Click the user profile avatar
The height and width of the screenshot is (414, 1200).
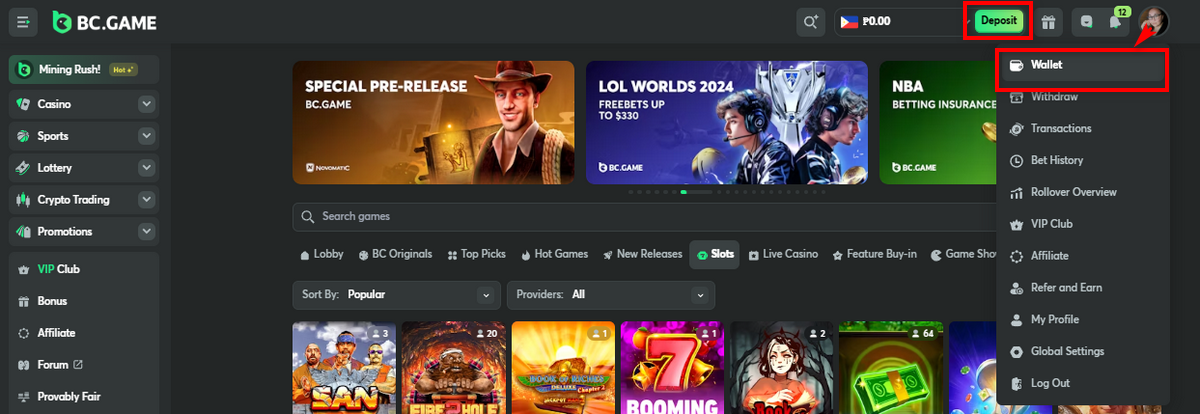point(1153,21)
